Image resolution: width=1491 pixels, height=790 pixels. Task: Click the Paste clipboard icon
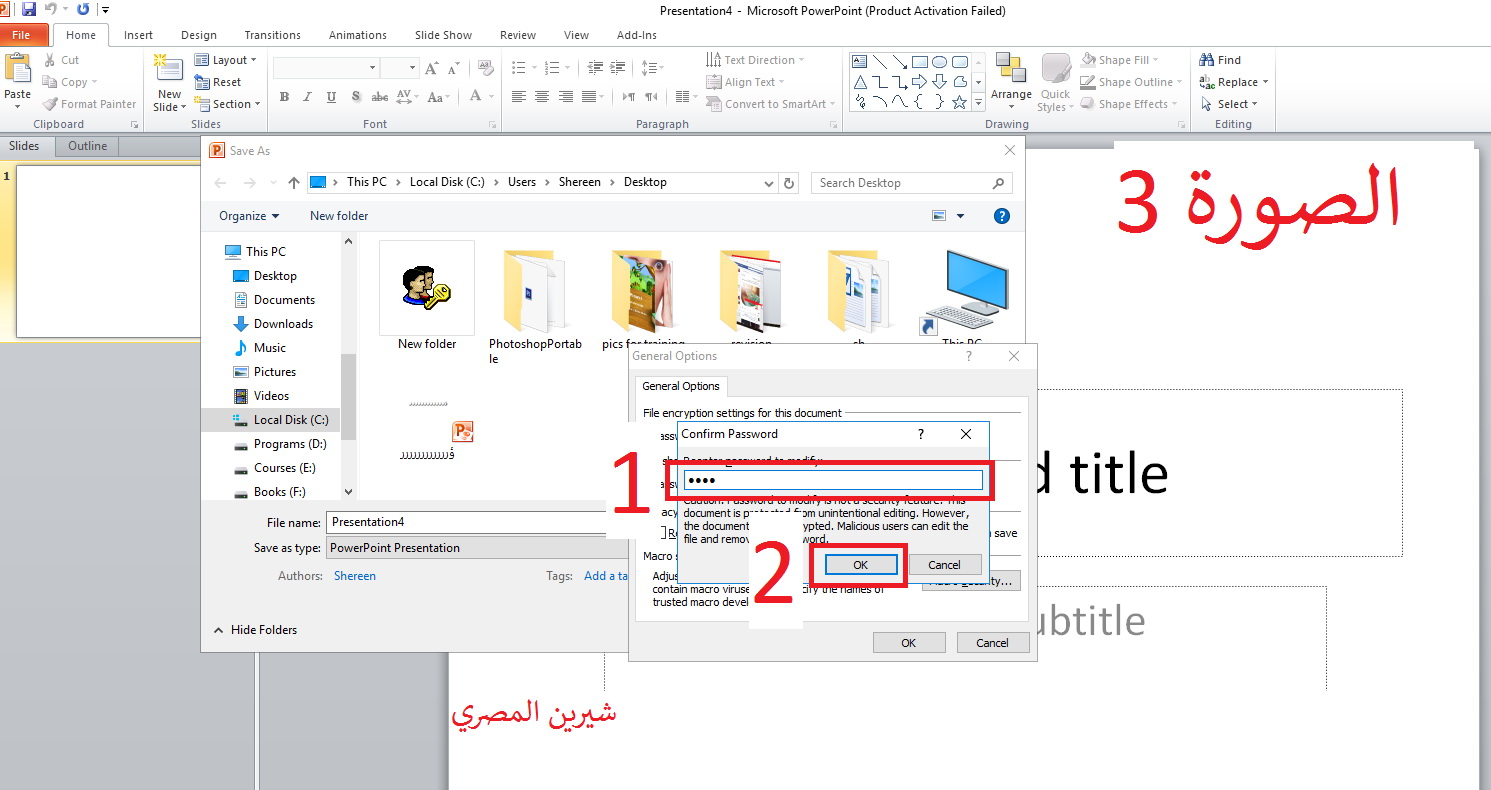coord(18,70)
